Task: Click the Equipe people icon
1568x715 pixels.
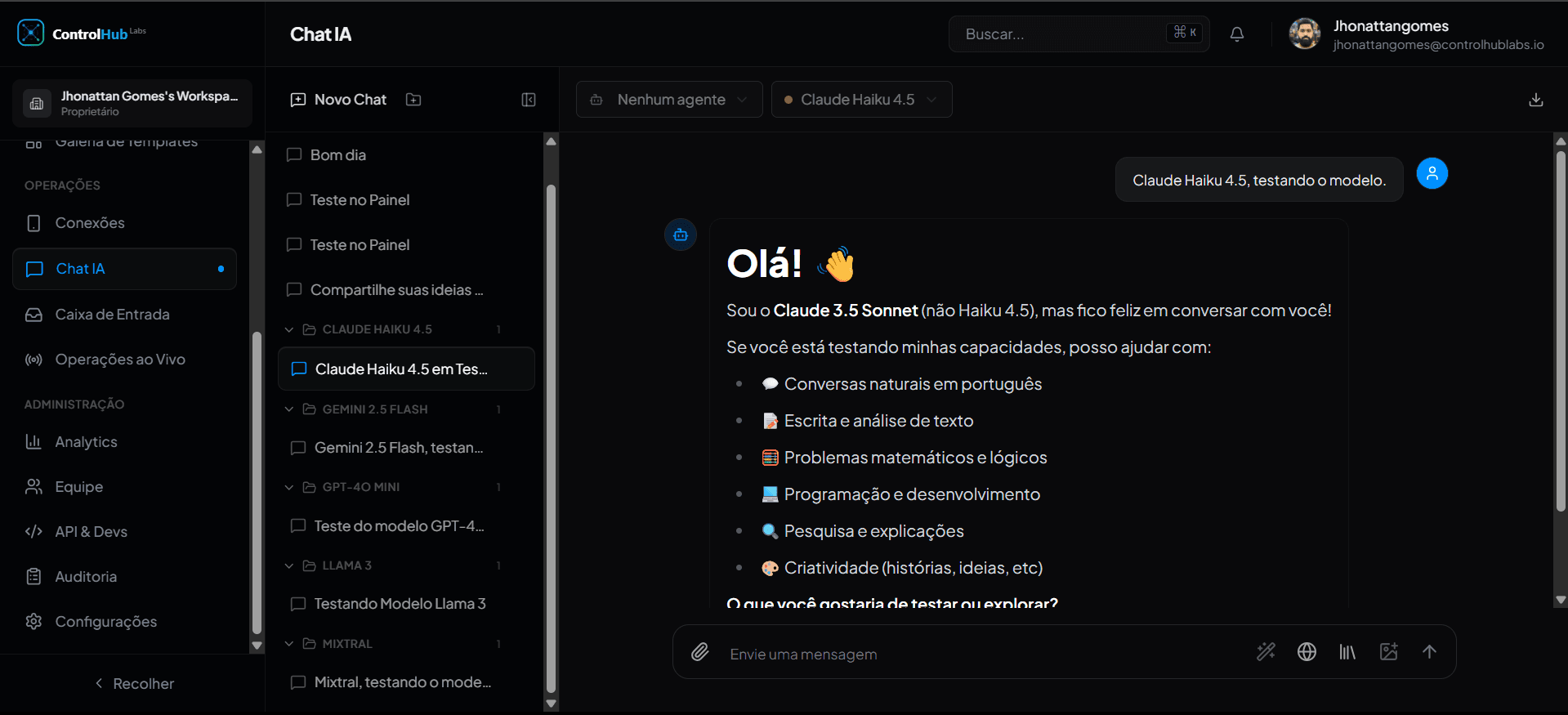Action: 34,487
